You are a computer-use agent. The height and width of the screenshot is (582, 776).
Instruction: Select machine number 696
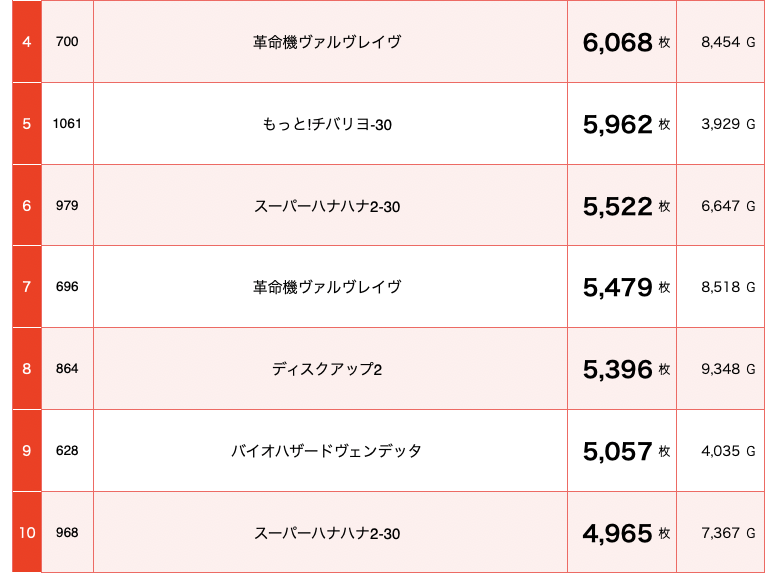coord(67,287)
